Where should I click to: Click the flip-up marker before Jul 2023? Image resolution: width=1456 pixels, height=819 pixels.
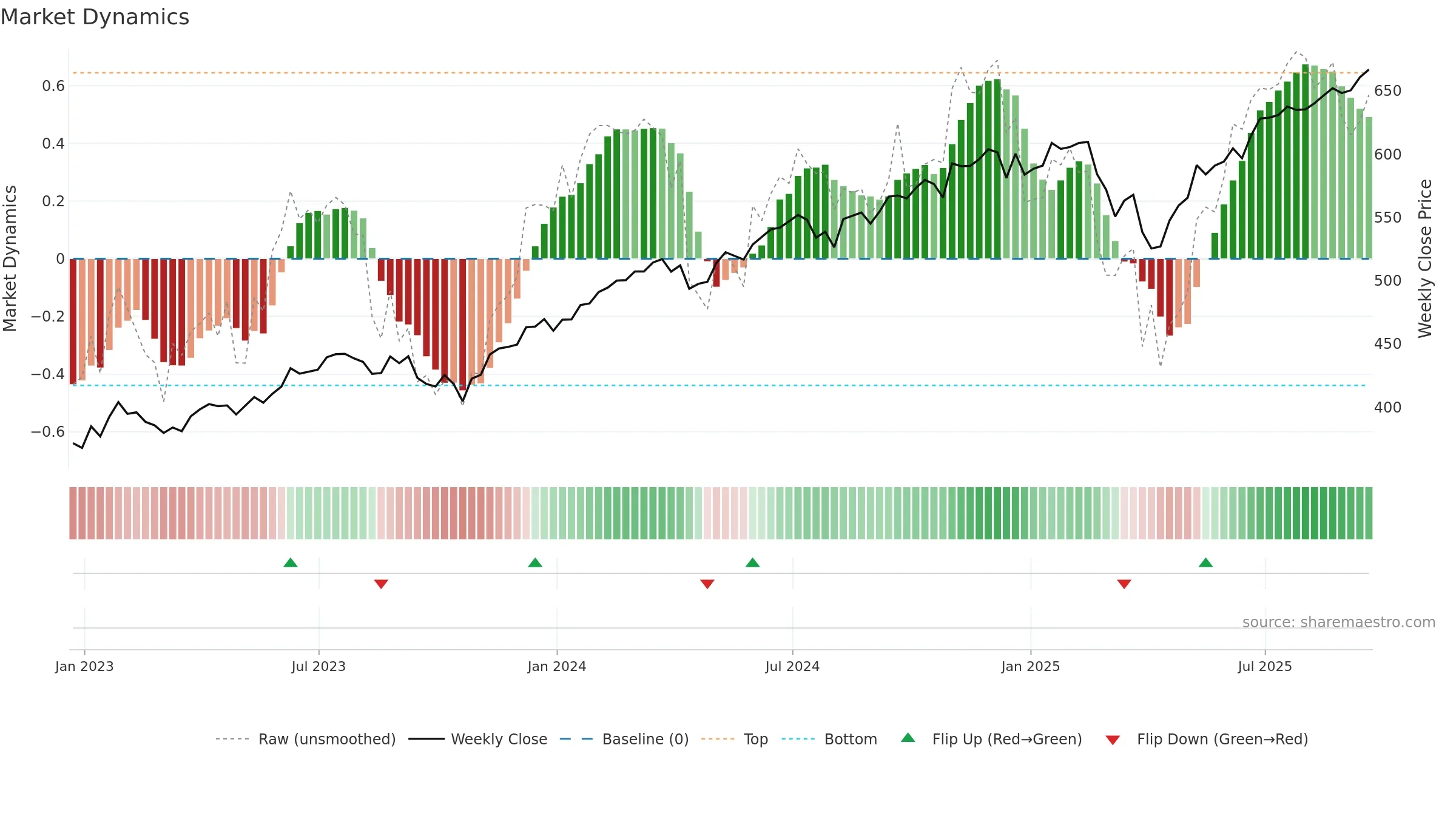click(291, 562)
